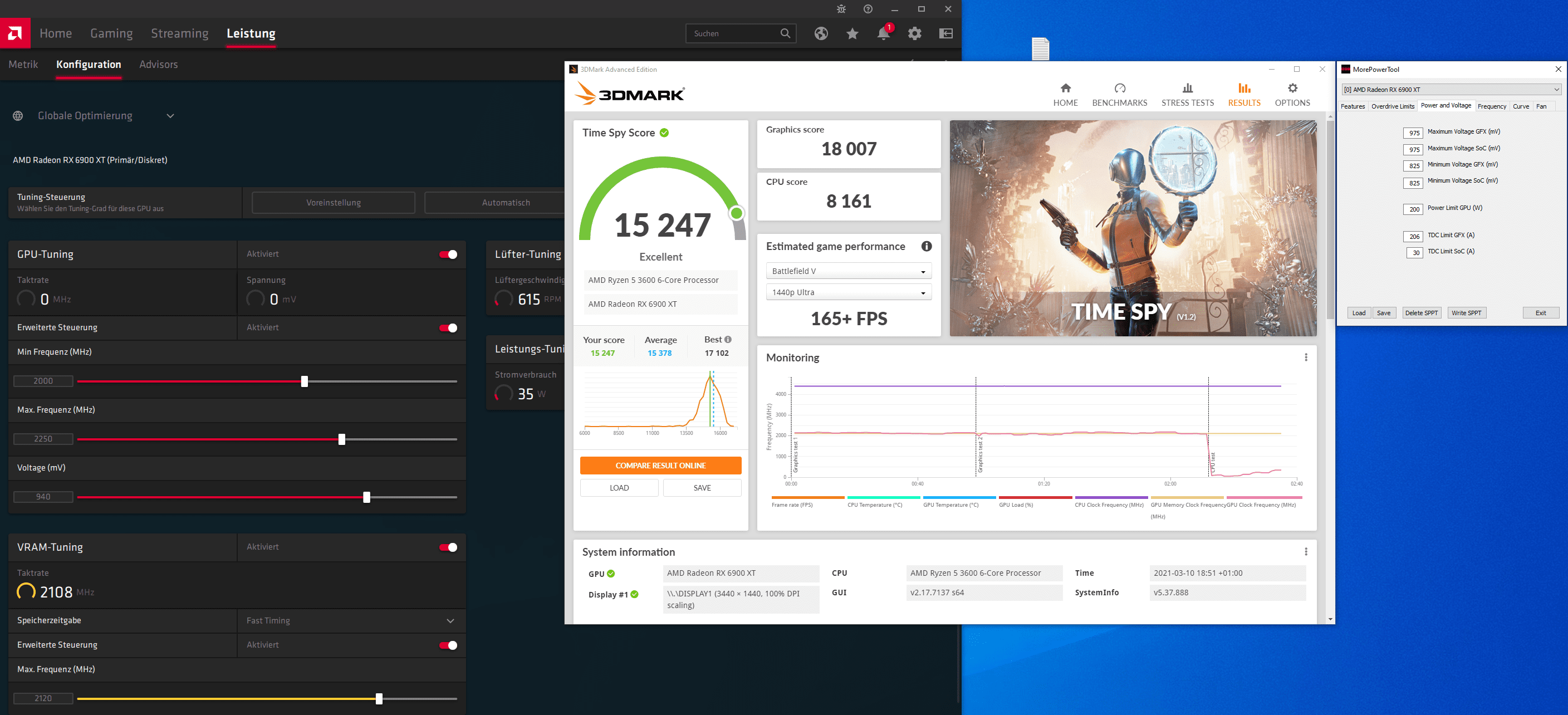Click the LOAD button in 3DMark
This screenshot has height=715, width=1568.
point(619,488)
